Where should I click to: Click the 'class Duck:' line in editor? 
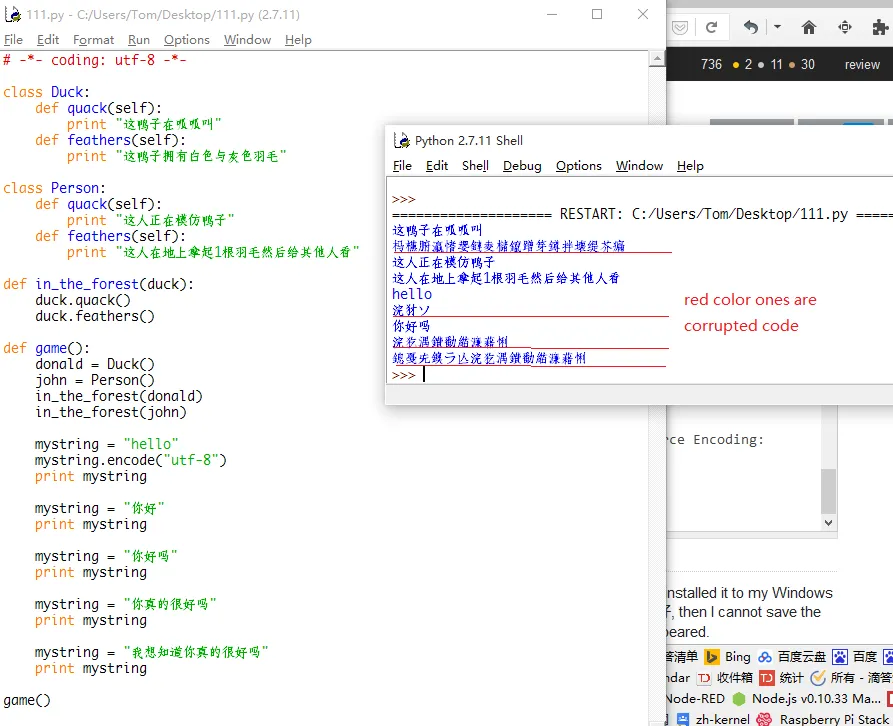[47, 92]
